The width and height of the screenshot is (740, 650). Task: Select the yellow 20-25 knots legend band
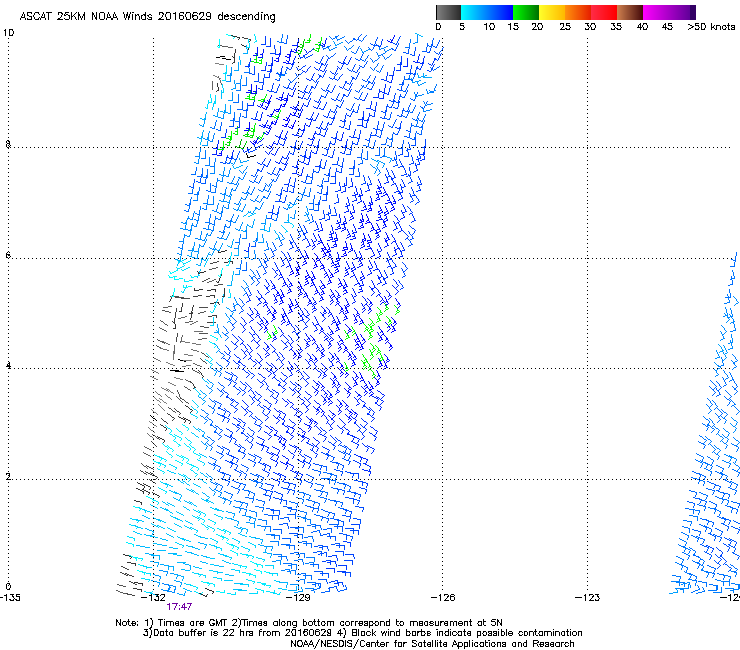tap(552, 12)
